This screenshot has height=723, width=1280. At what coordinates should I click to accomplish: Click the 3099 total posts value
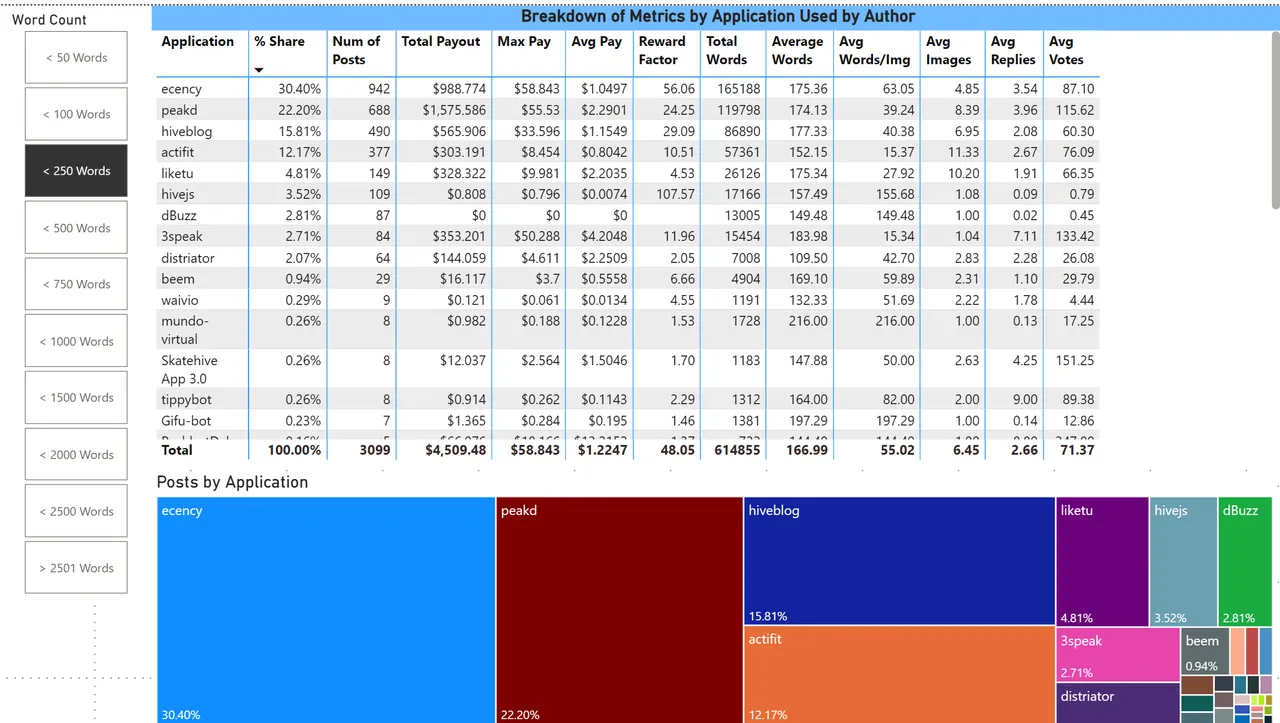point(374,450)
